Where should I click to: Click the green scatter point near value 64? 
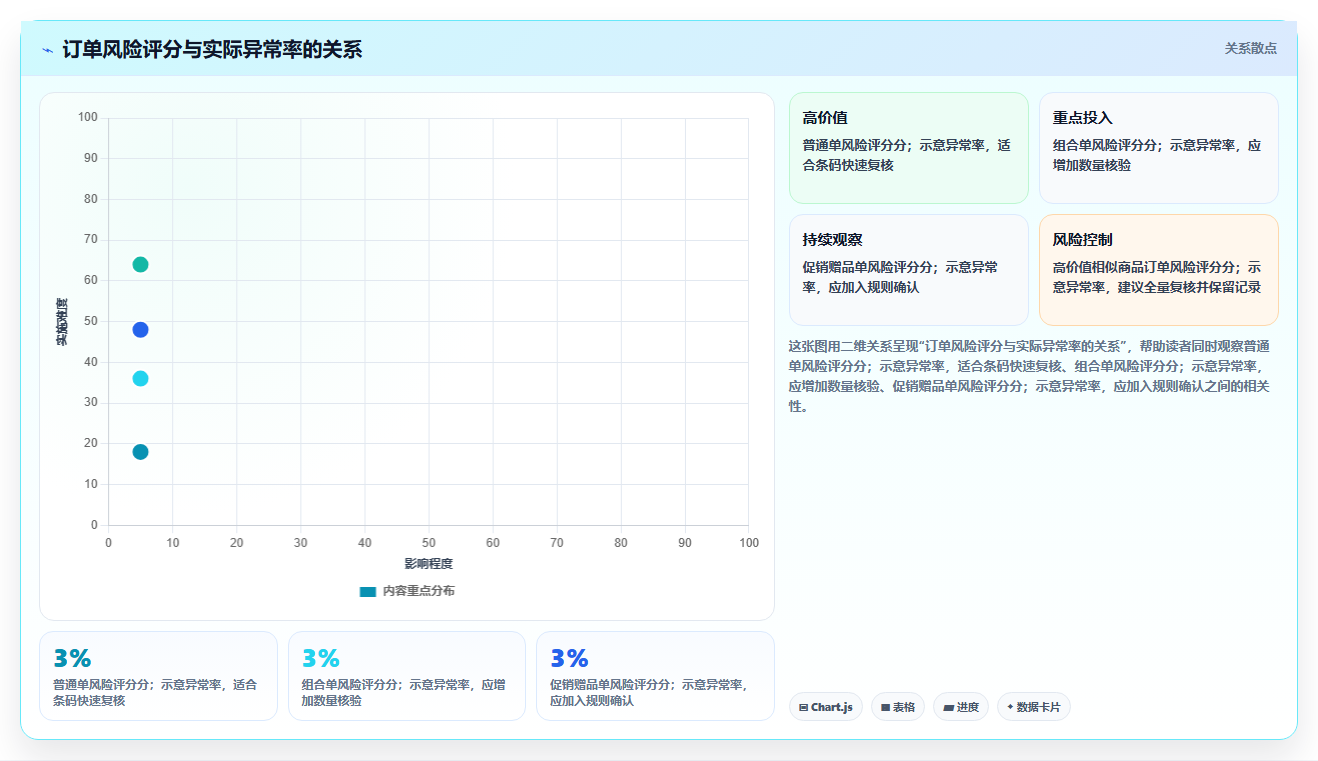pos(140,265)
